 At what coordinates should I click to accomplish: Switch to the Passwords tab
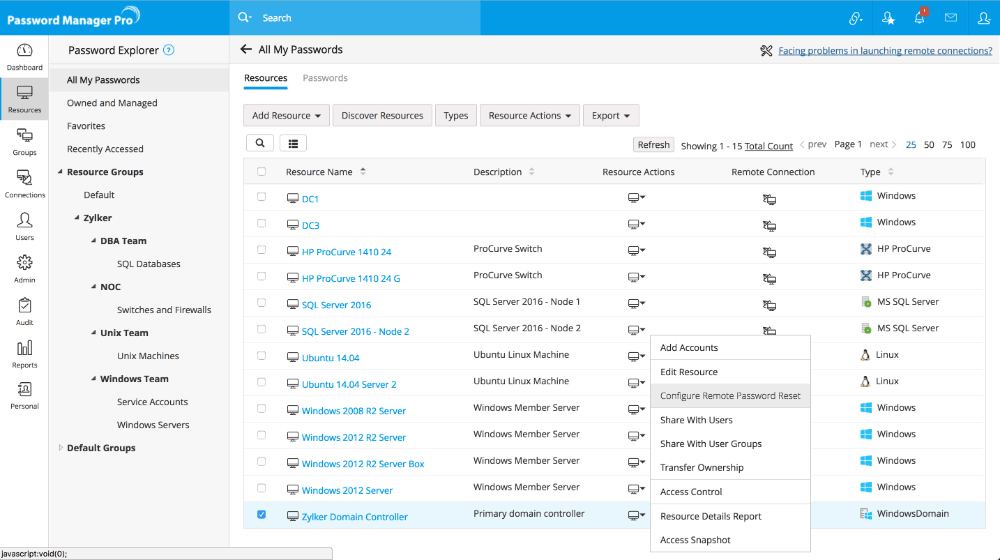325,78
